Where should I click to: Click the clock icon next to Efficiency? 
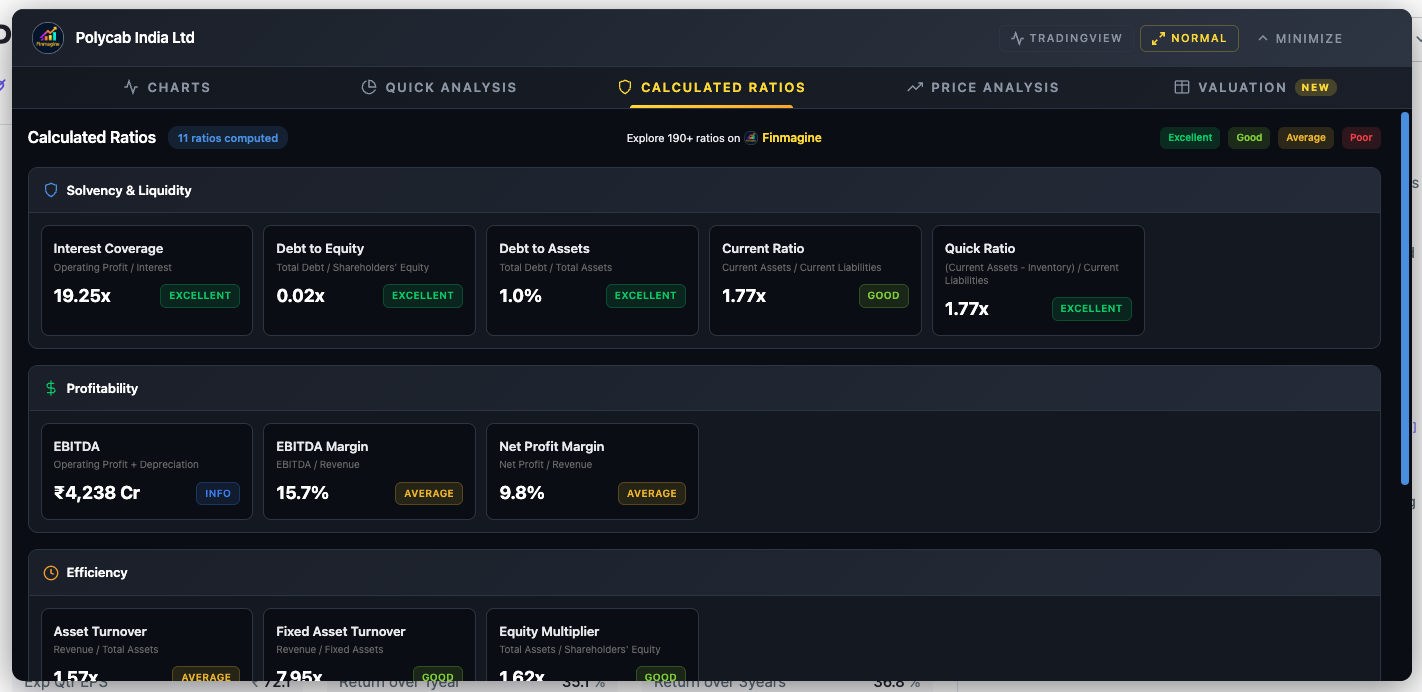(50, 572)
